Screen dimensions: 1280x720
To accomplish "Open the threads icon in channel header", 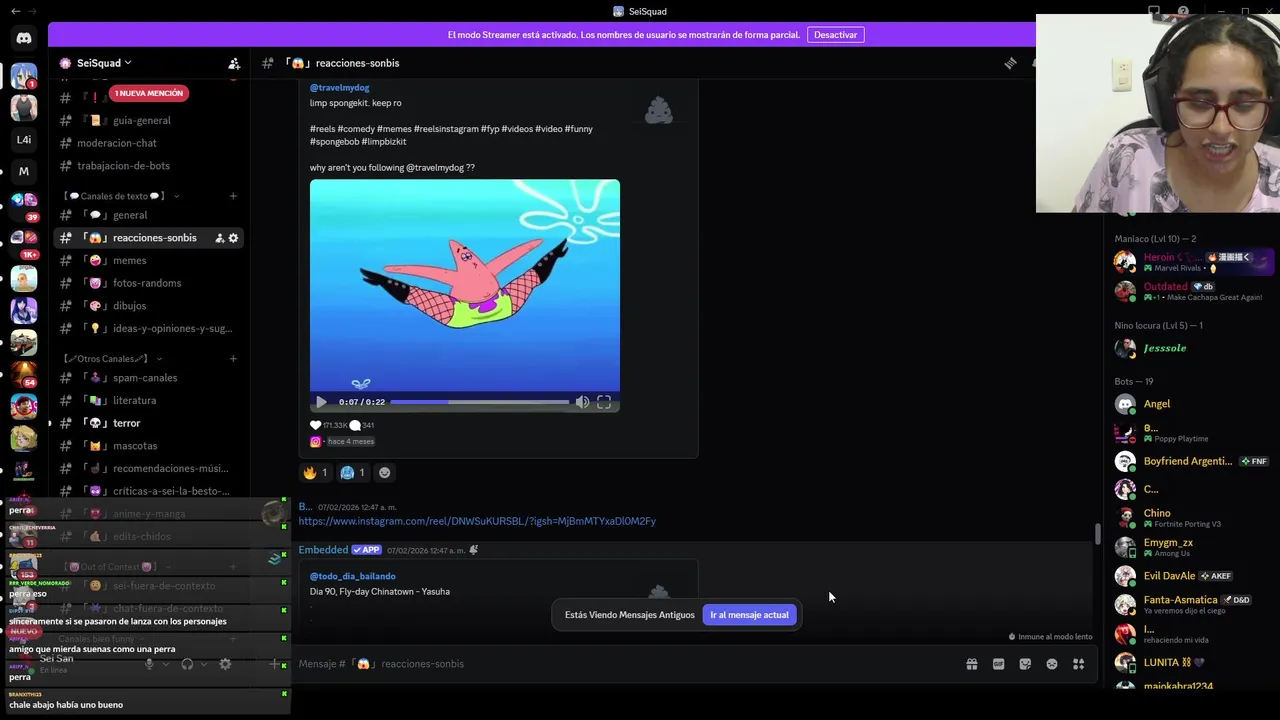I will point(1010,63).
